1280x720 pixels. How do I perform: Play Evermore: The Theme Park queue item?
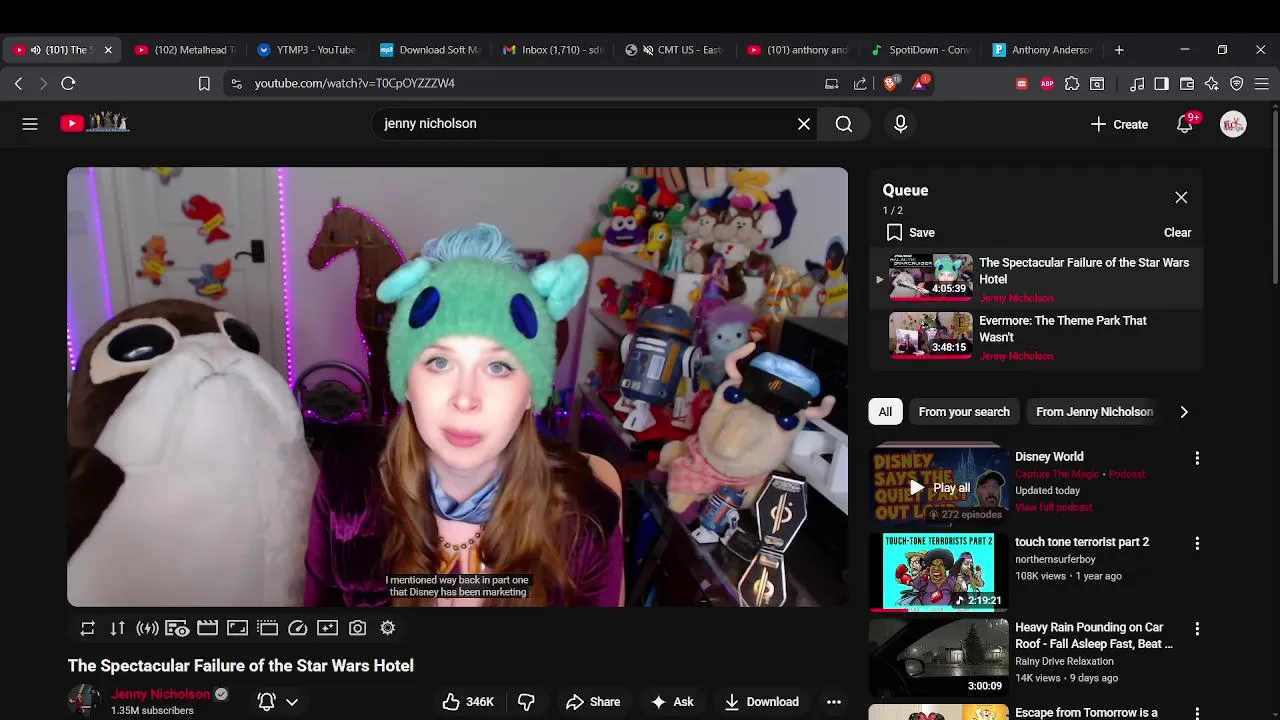click(x=1035, y=337)
